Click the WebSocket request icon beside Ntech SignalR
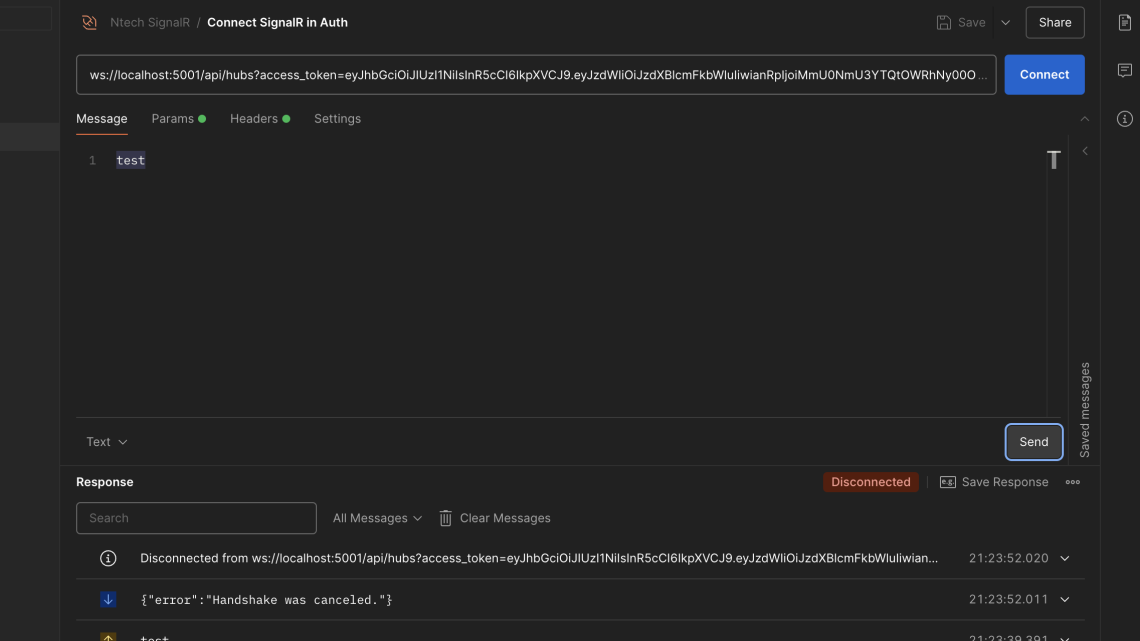 (x=89, y=23)
